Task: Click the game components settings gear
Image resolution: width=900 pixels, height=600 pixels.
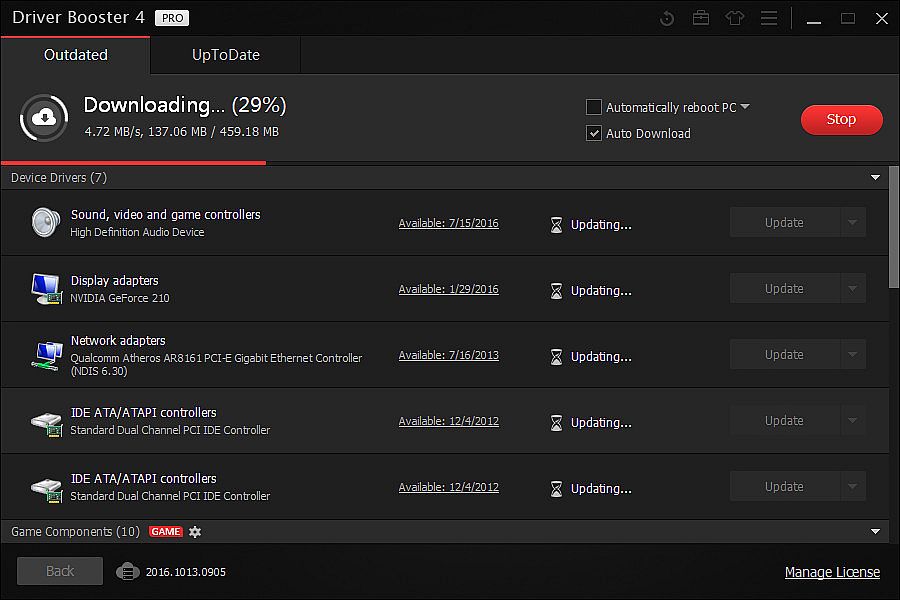Action: click(x=195, y=532)
